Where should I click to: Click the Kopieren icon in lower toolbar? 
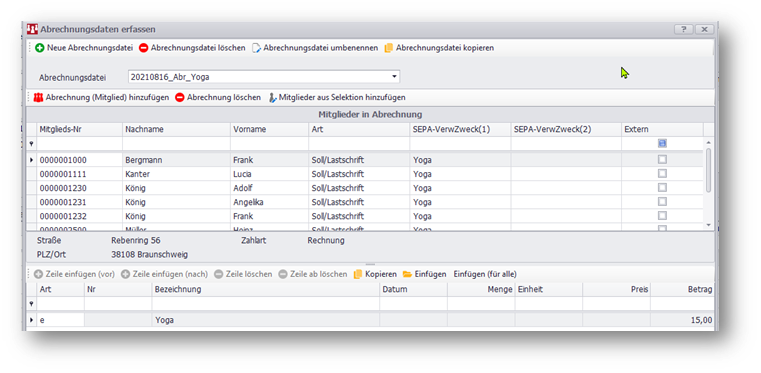[x=358, y=275]
